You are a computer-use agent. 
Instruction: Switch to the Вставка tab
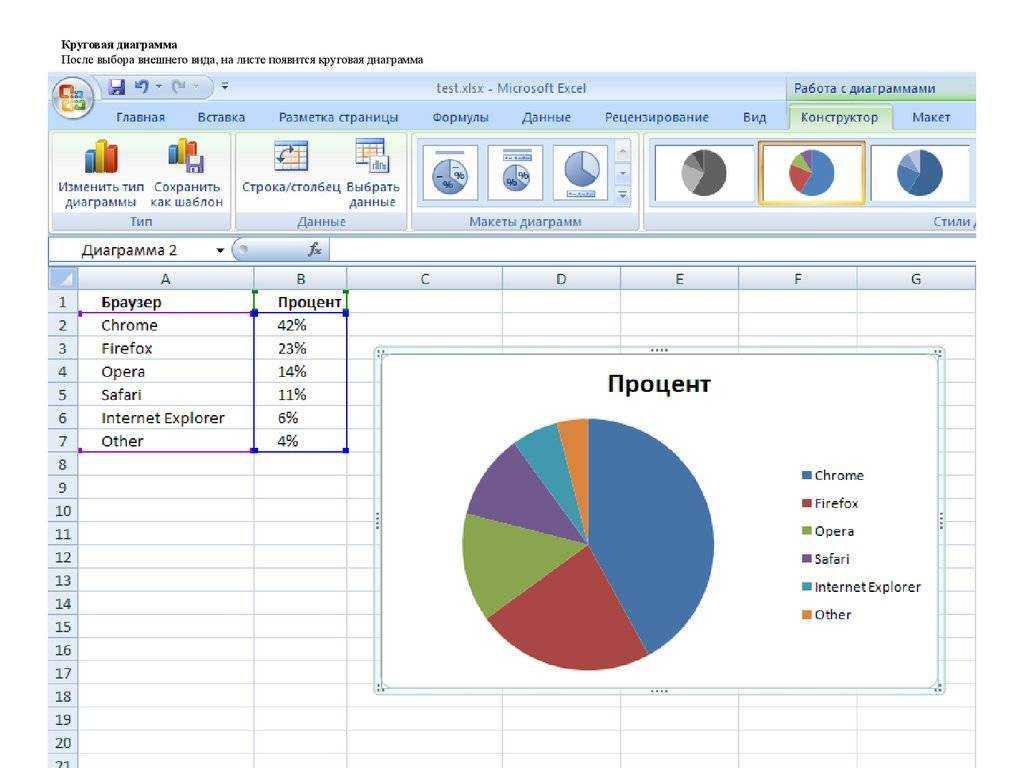click(221, 118)
